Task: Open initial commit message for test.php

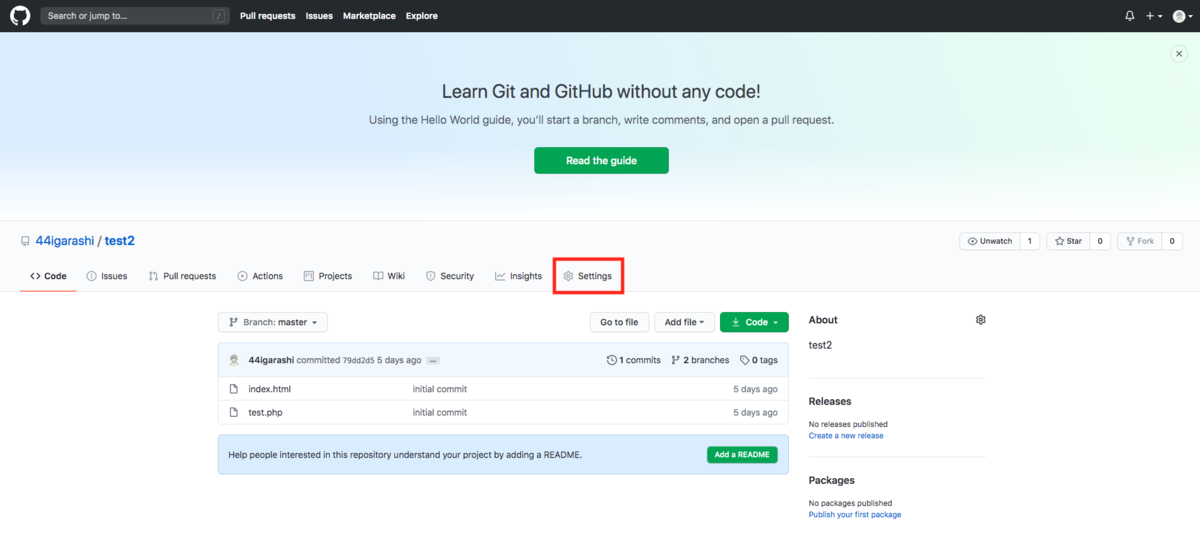Action: pos(440,412)
